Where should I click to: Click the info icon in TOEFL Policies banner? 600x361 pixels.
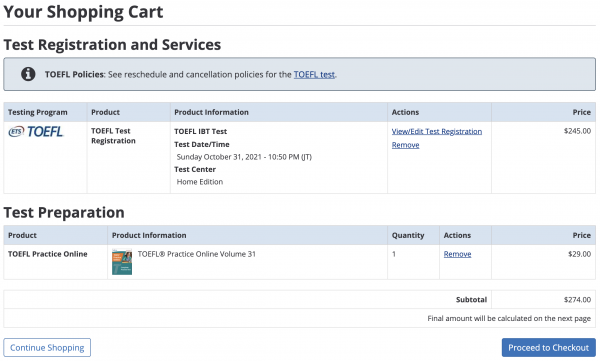point(28,74)
